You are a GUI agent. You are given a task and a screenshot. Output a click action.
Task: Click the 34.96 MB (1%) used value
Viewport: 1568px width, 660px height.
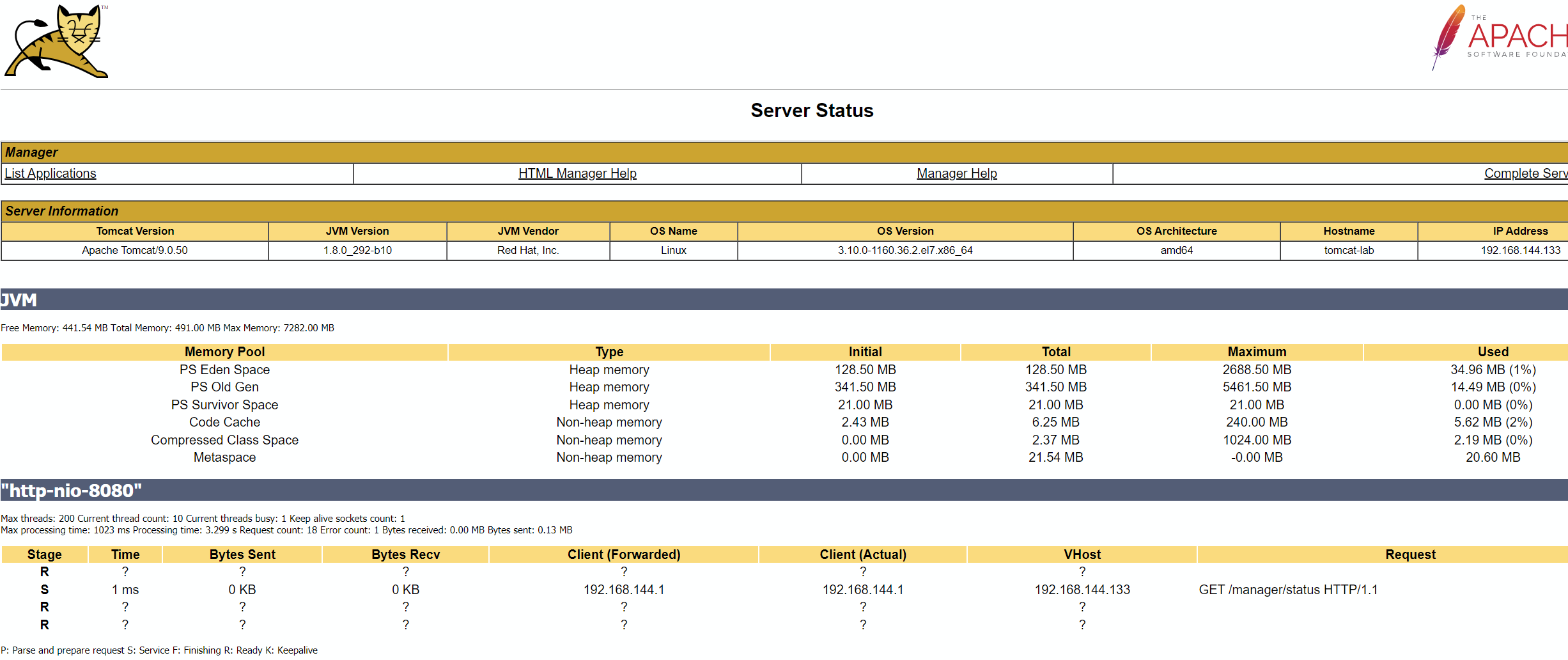[1493, 370]
